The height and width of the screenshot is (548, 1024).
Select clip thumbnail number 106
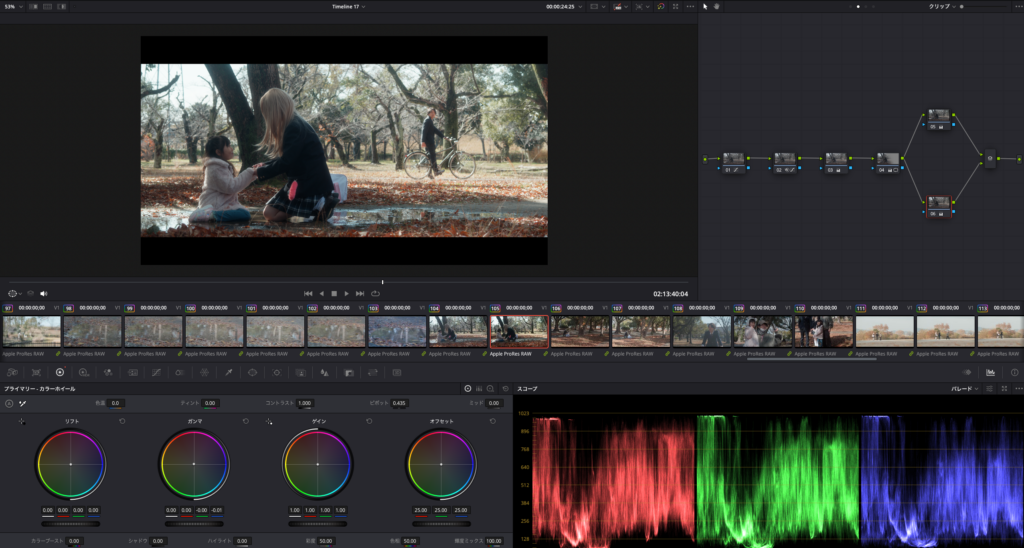pyautogui.click(x=580, y=331)
